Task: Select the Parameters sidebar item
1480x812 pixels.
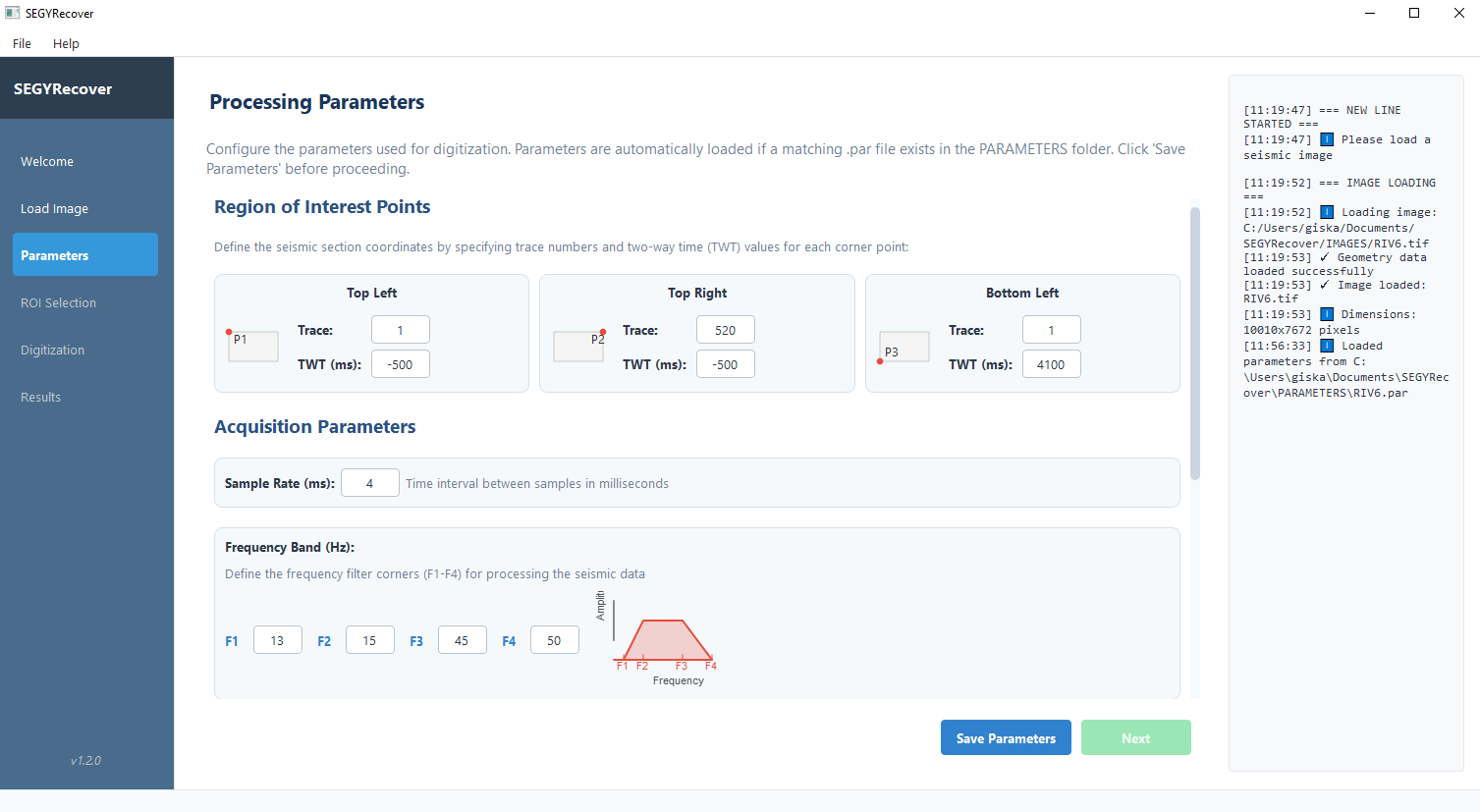Action: 85,255
